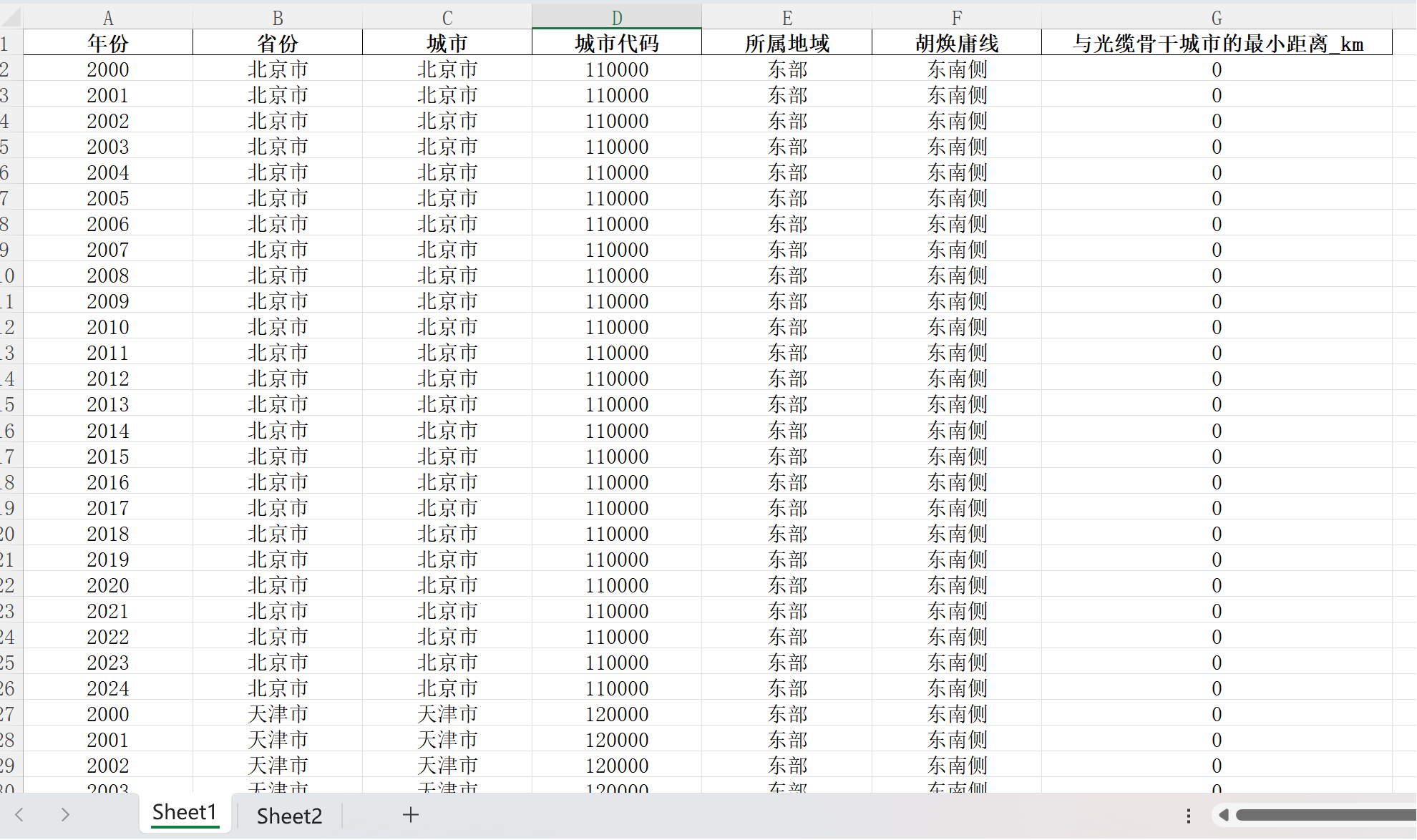Screen dimensions: 1417x840
Task: Click the 城市代码 header cell
Action: pos(617,44)
